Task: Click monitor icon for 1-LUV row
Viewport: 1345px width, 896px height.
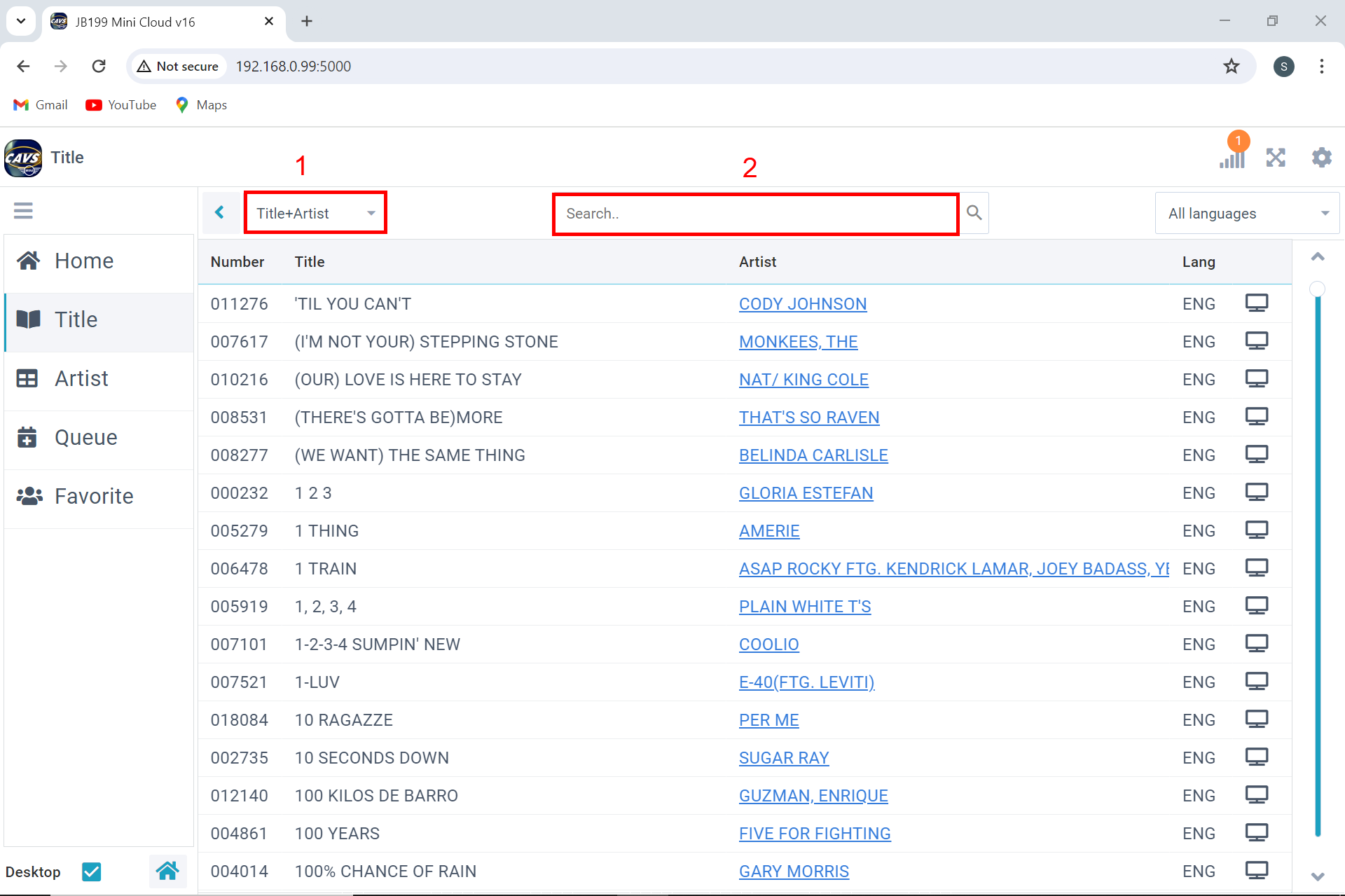Action: 1257,682
